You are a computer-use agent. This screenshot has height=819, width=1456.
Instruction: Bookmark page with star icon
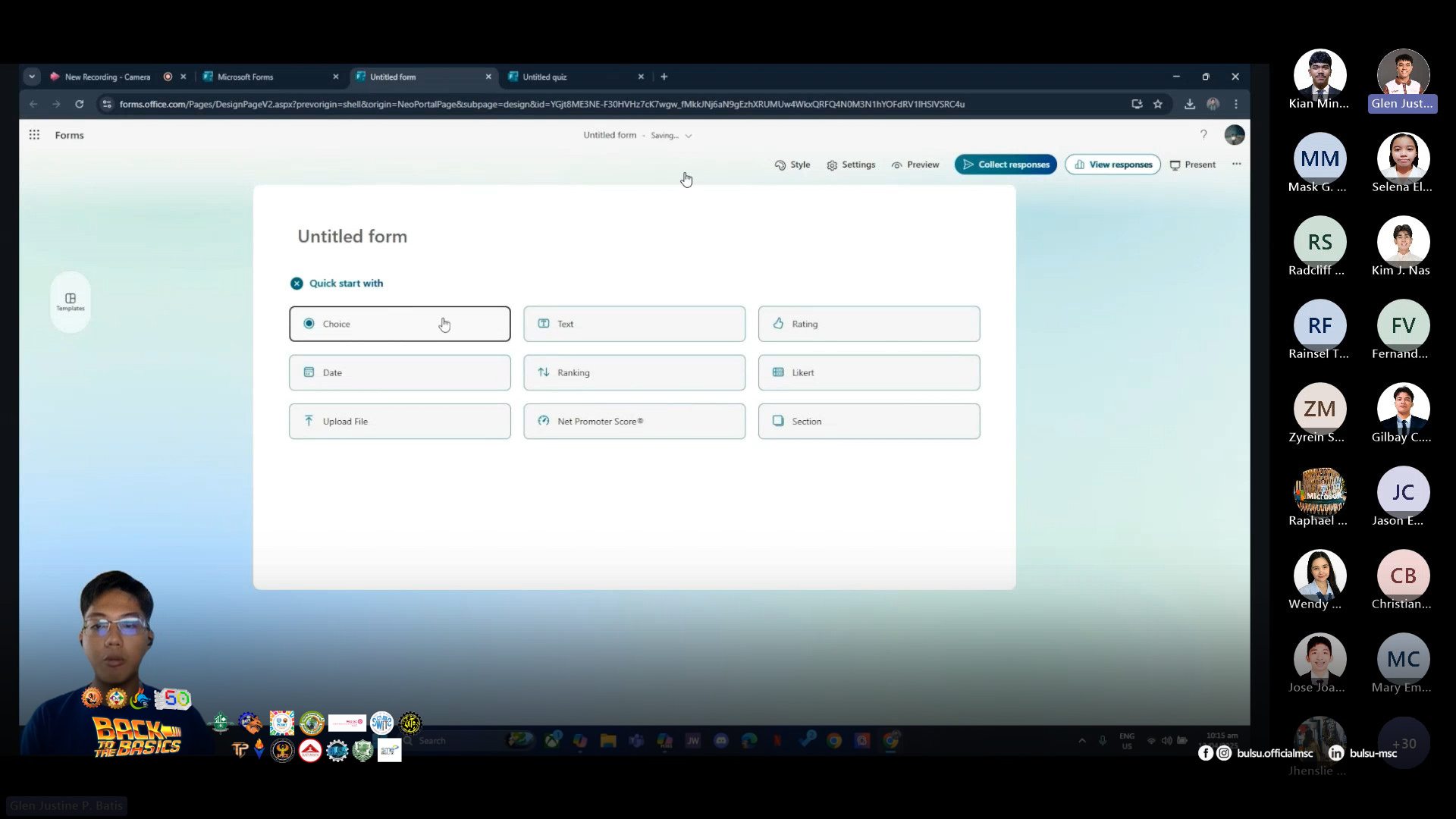pos(1158,105)
